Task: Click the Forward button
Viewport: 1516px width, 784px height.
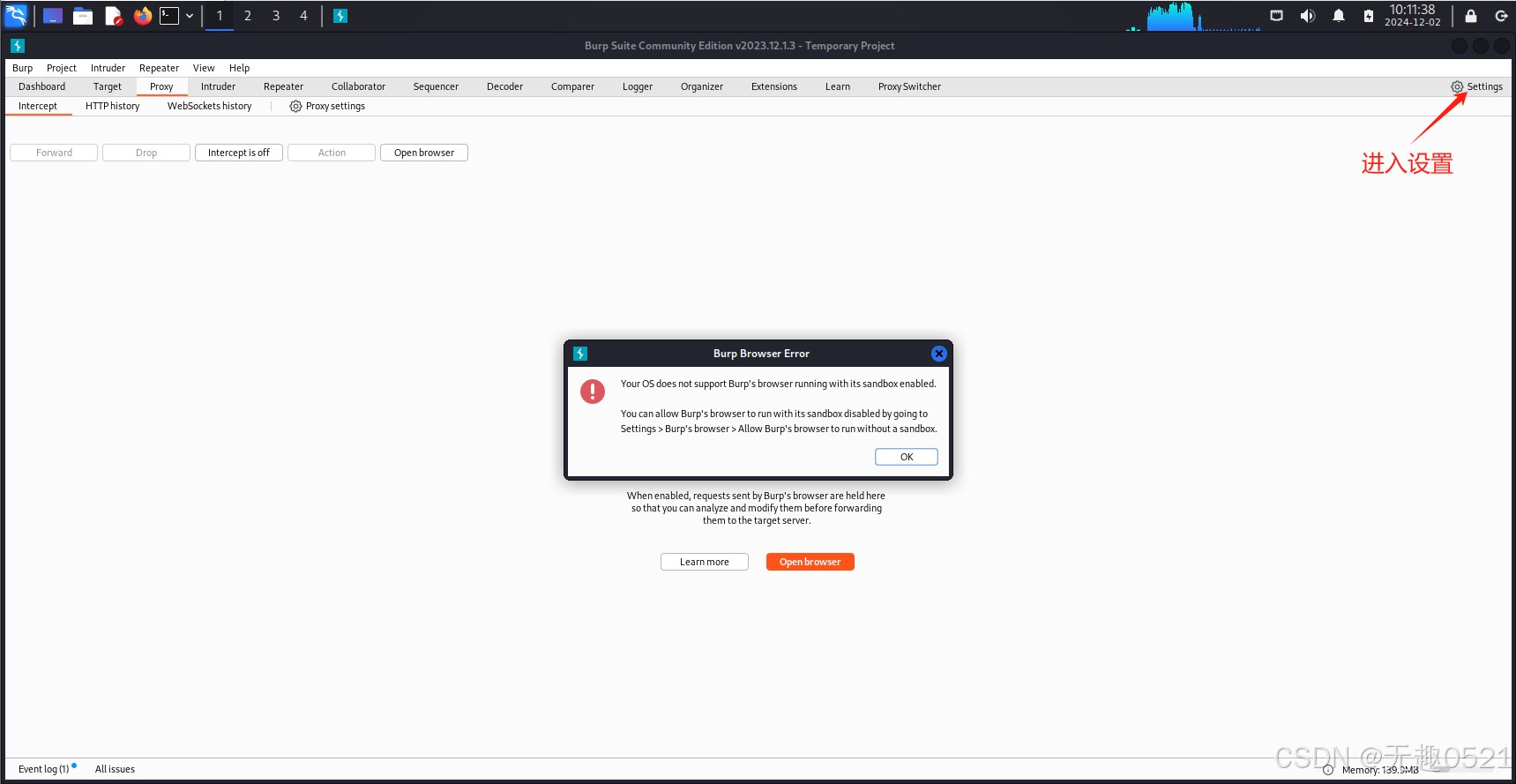Action: pyautogui.click(x=54, y=153)
